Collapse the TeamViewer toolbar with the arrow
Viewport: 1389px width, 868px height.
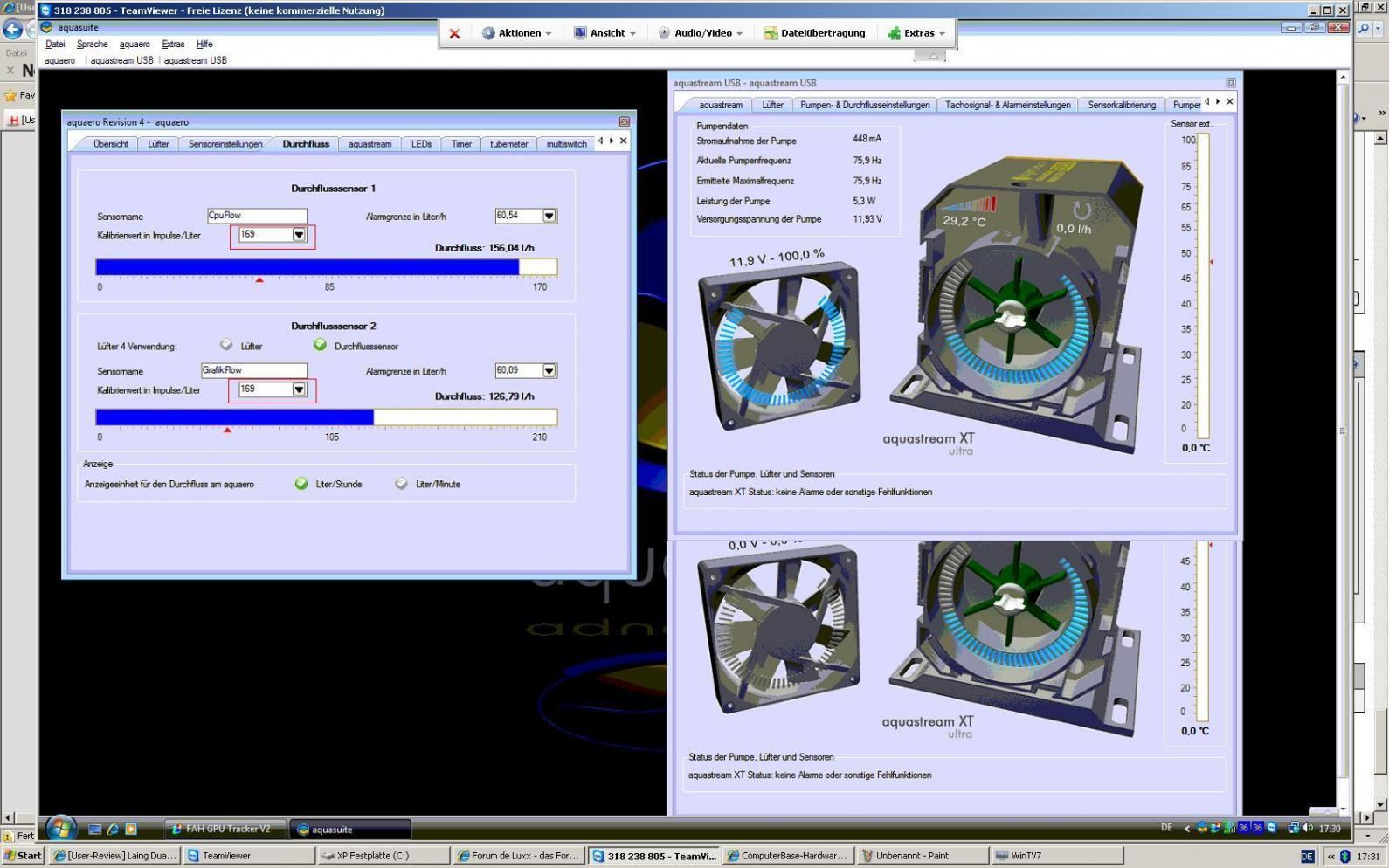click(931, 56)
